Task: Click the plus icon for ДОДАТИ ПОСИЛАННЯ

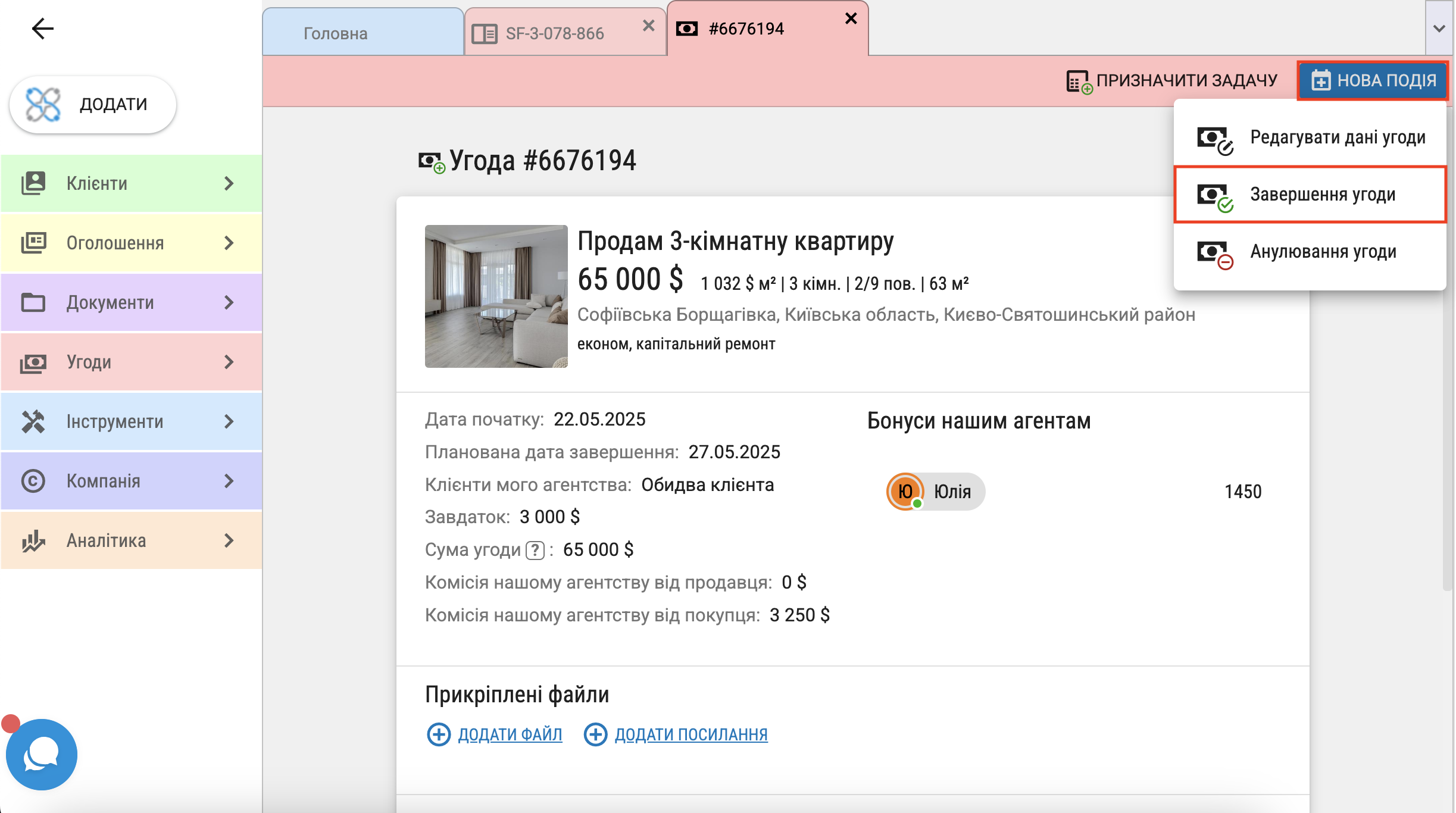Action: click(595, 734)
